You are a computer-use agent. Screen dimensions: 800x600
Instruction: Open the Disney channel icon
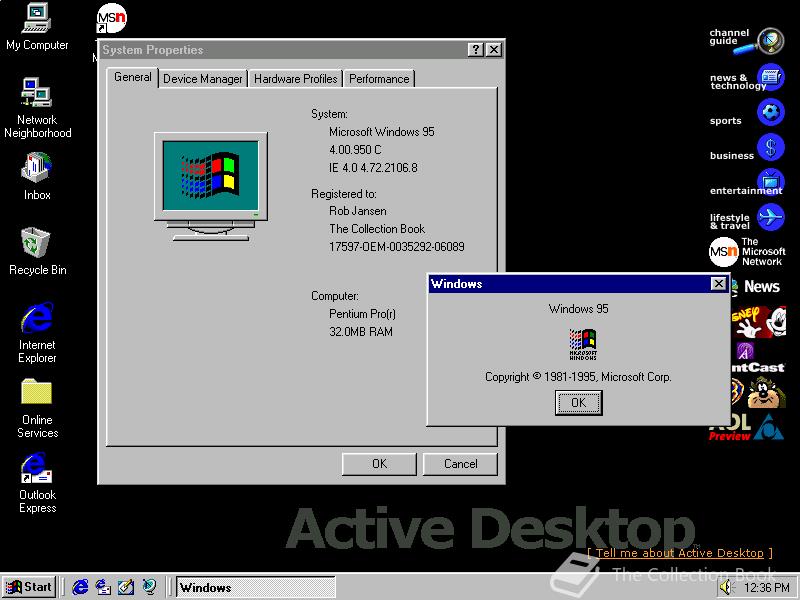pos(758,321)
